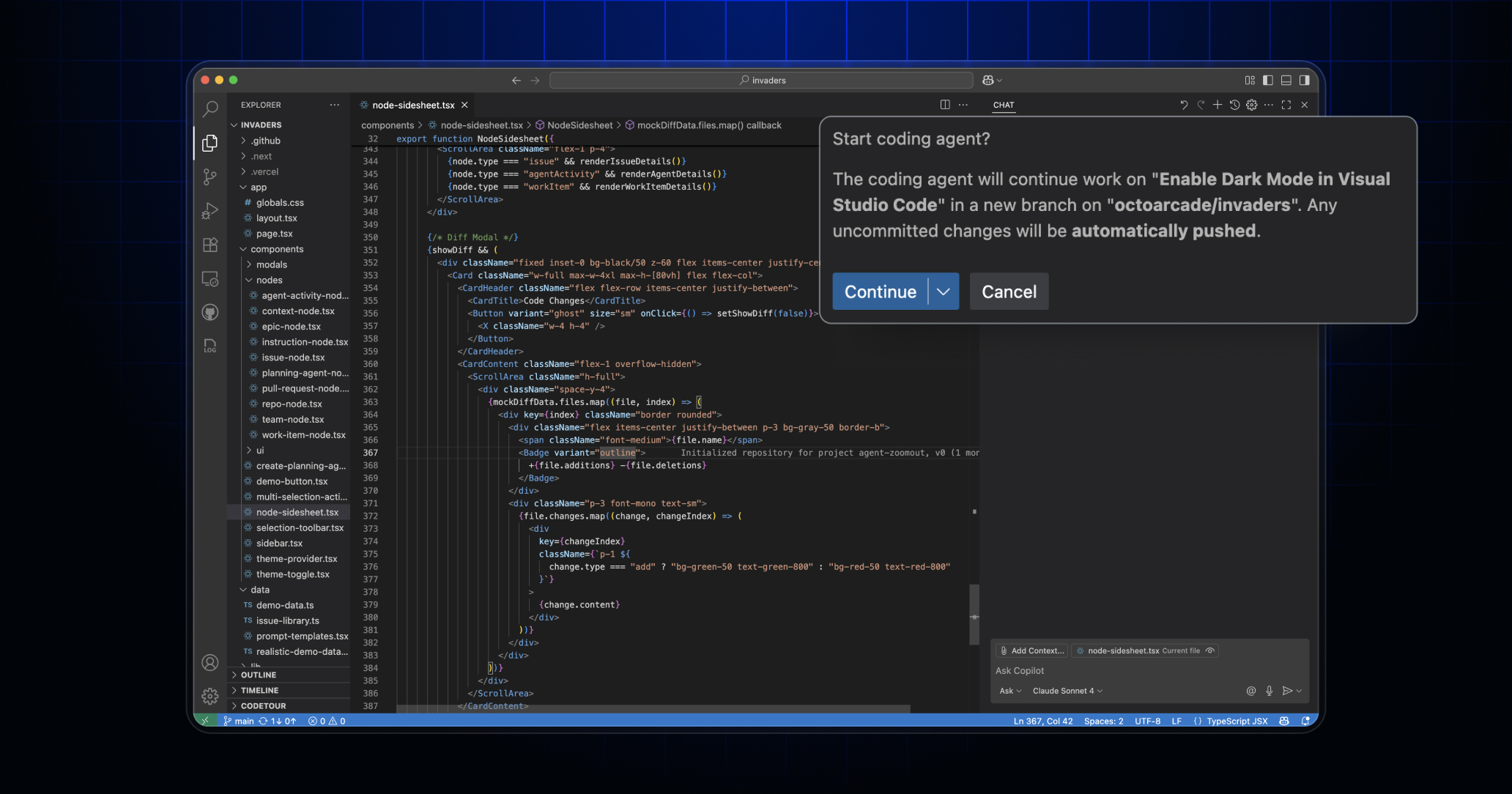Open the Source Control view

[x=210, y=177]
